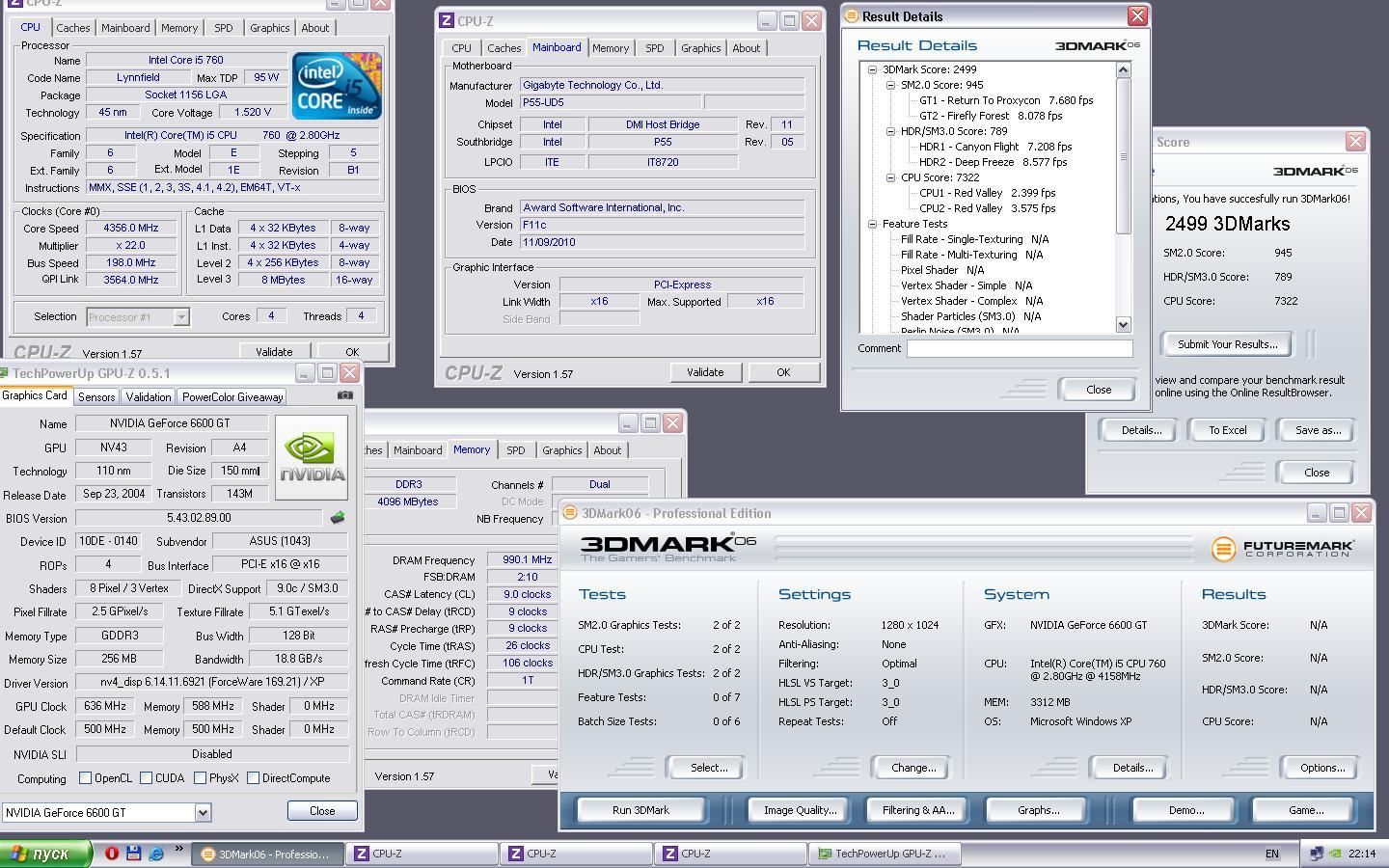Image resolution: width=1389 pixels, height=868 pixels.
Task: Switch to Graphics tab in CPU-Z Mainboard window
Action: [x=700, y=48]
